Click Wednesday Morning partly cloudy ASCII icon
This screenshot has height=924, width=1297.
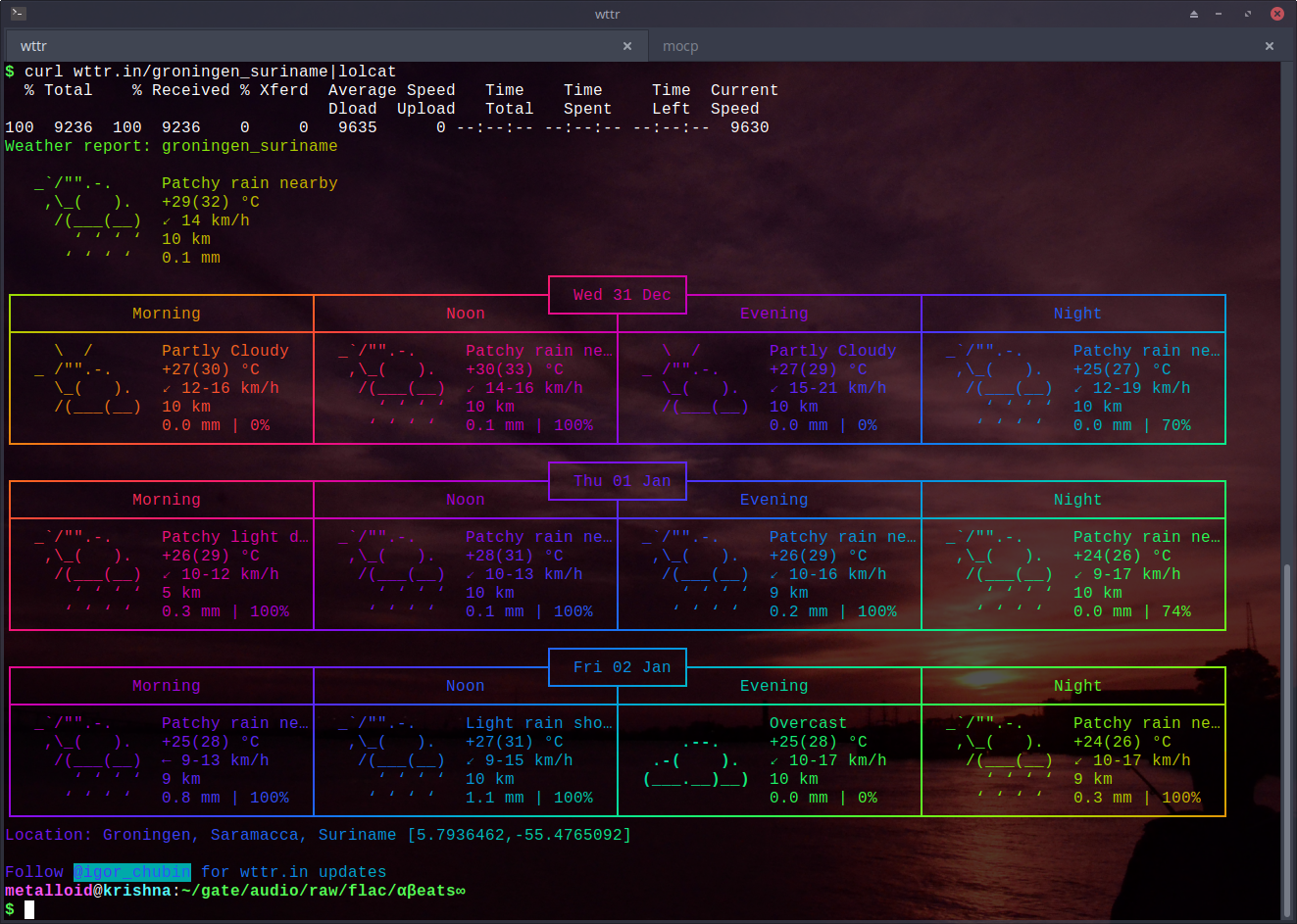[88, 379]
